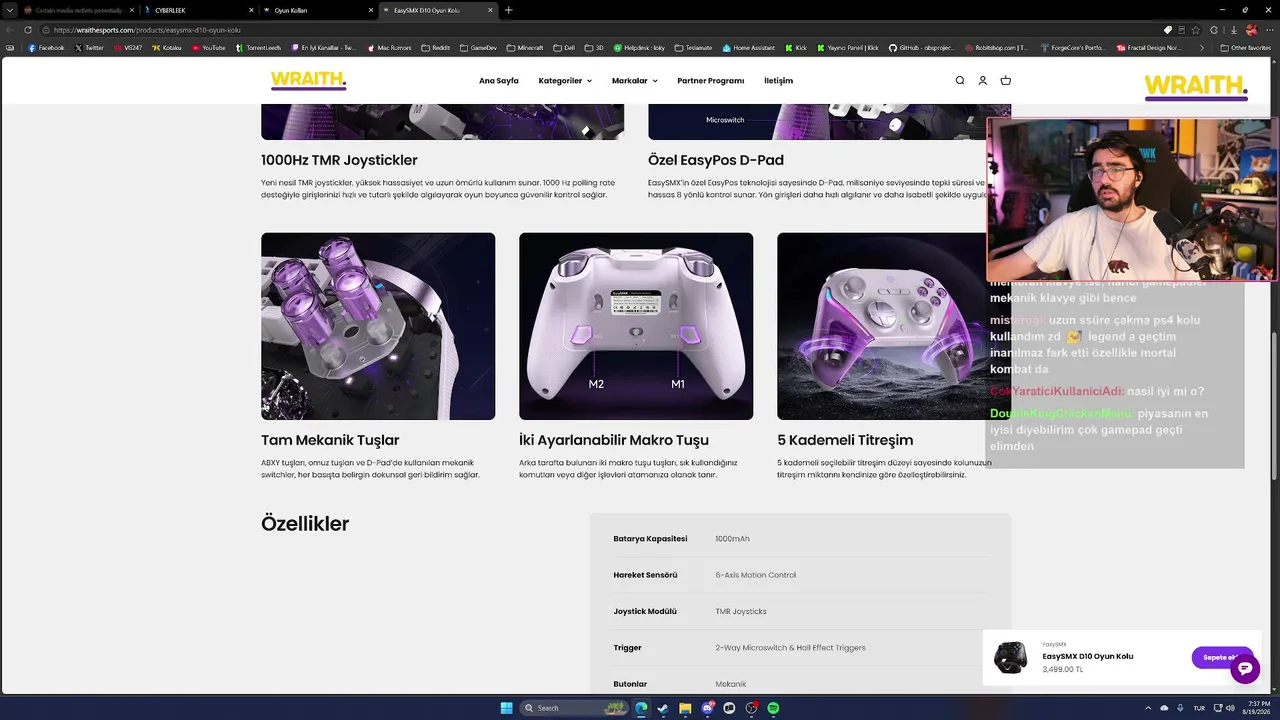This screenshot has height=720, width=1280.
Task: Click the Özellikler section heading
Action: (305, 524)
